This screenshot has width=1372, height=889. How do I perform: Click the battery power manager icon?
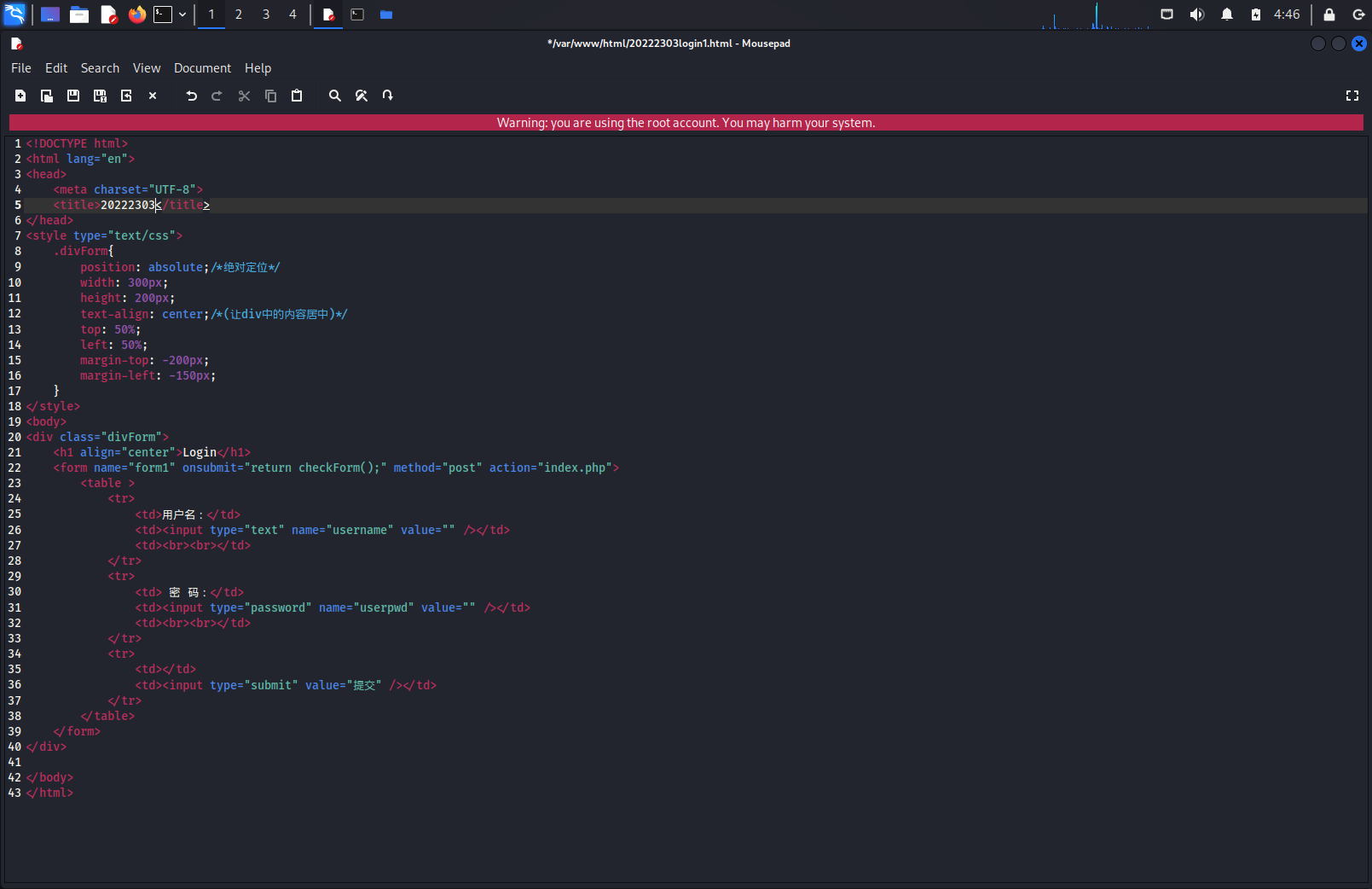tap(1256, 15)
